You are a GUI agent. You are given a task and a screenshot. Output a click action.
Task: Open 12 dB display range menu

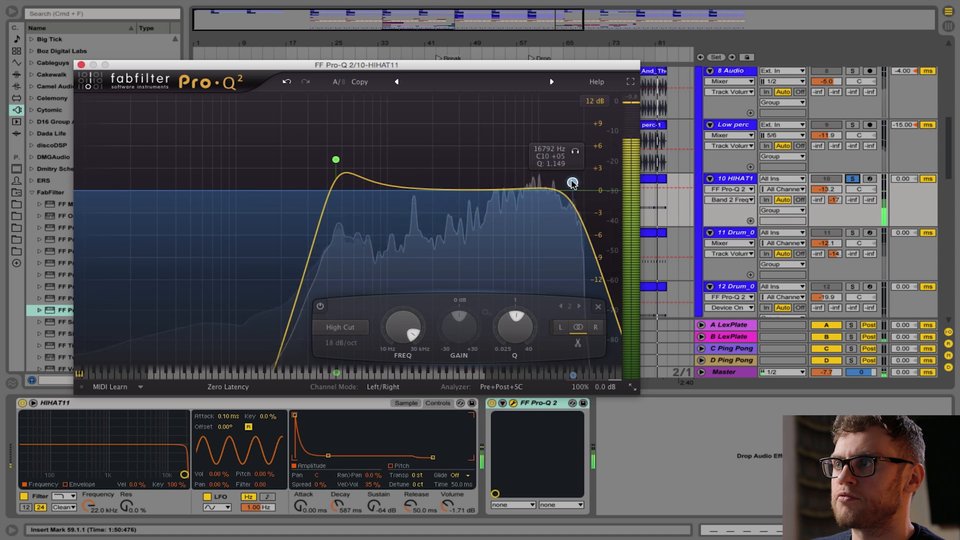[594, 101]
